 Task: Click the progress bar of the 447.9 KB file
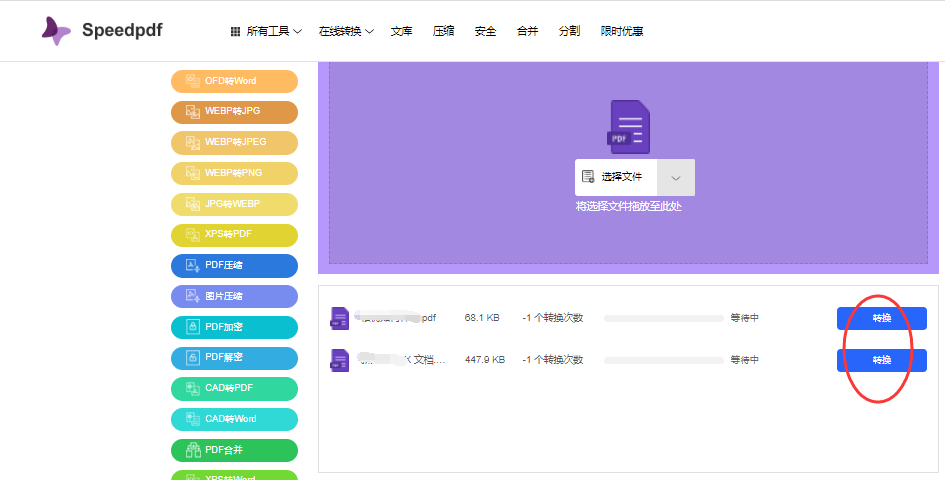tap(664, 360)
